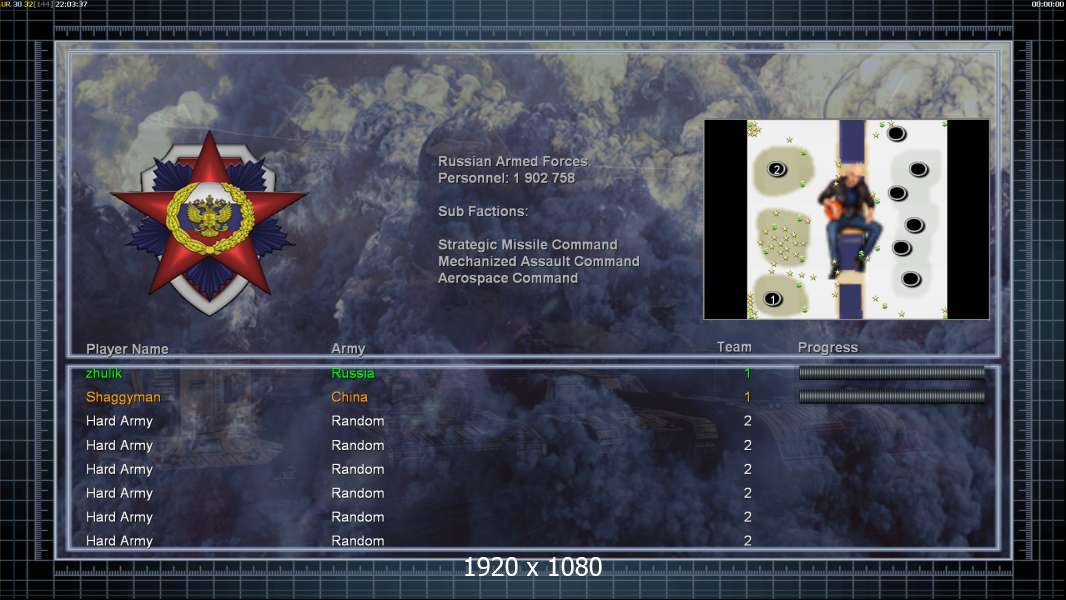This screenshot has height=600, width=1066.
Task: Select player name zhulik
Action: coord(104,372)
